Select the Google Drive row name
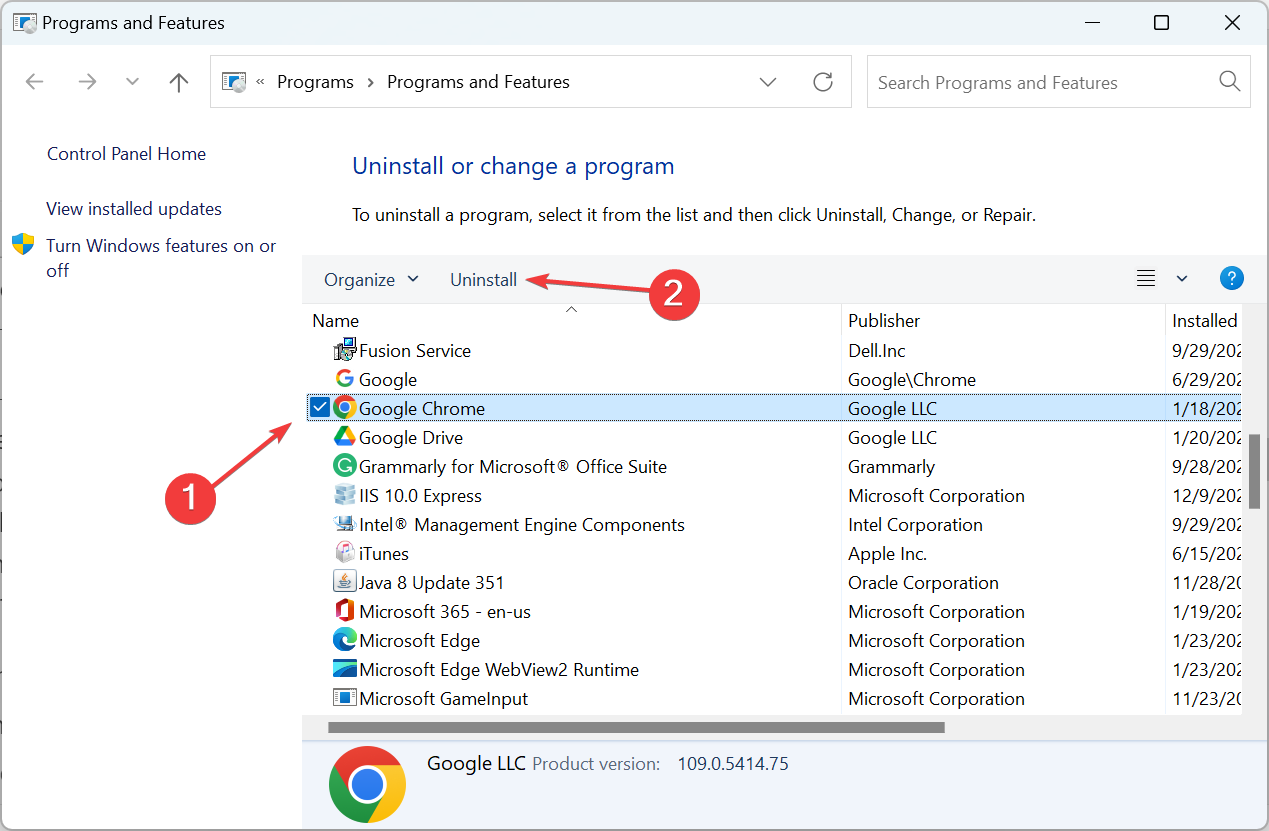Screen dimensions: 1269x831 pos(411,438)
